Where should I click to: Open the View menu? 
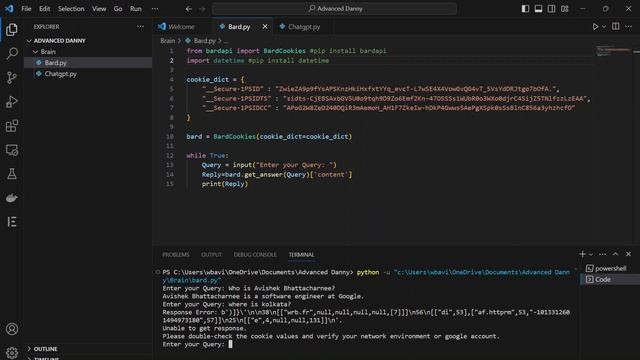(x=99, y=9)
